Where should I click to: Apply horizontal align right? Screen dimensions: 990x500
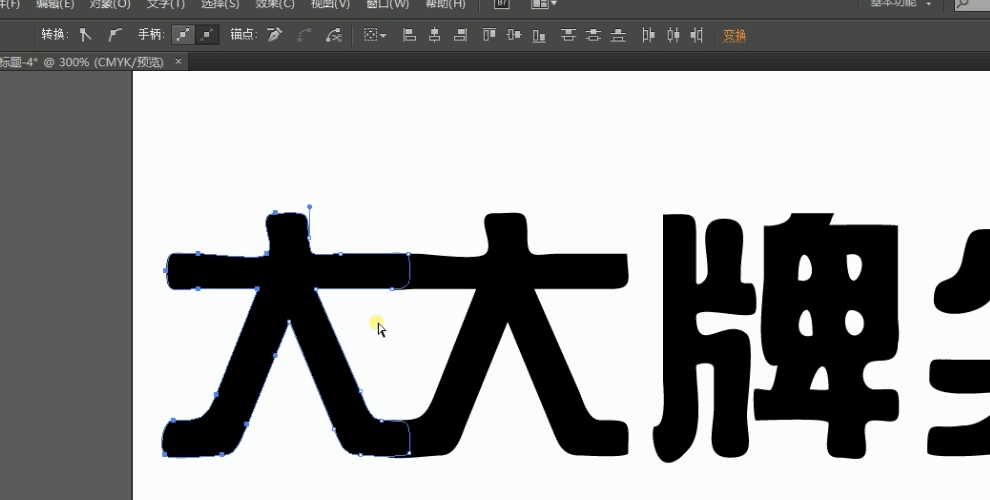(461, 35)
